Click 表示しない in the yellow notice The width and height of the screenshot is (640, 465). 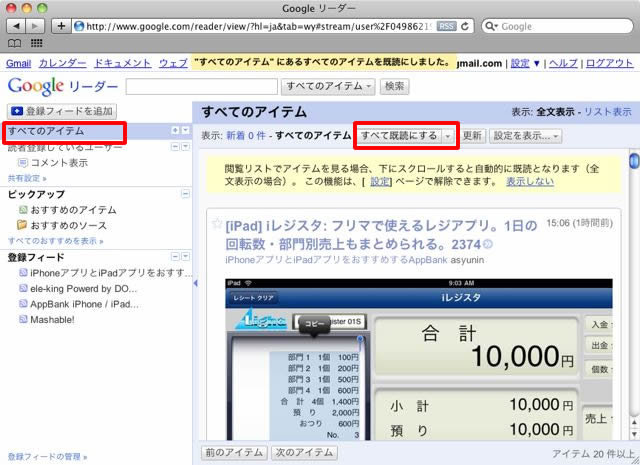click(x=530, y=181)
